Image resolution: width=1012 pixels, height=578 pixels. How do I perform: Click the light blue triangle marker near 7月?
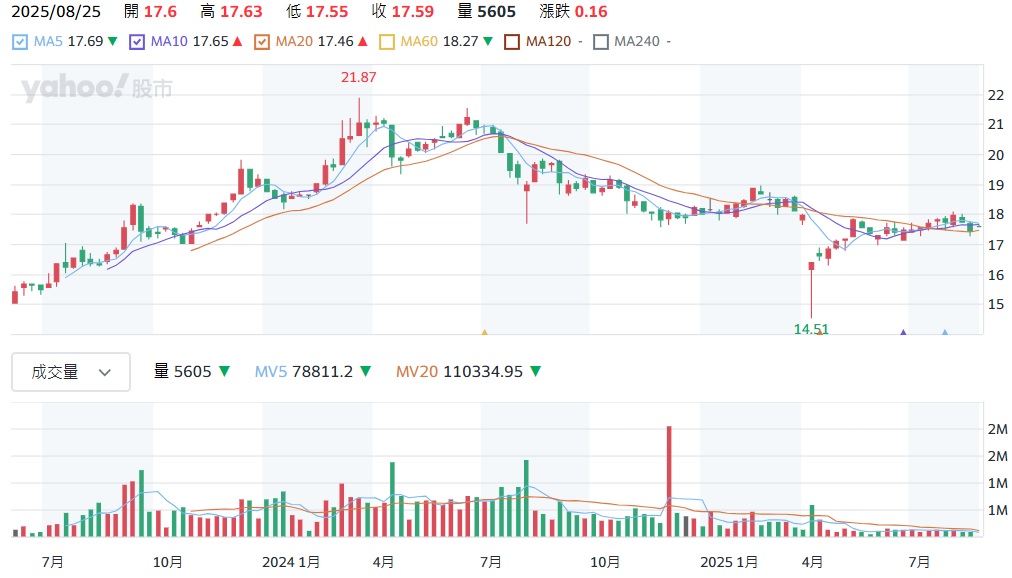(945, 332)
